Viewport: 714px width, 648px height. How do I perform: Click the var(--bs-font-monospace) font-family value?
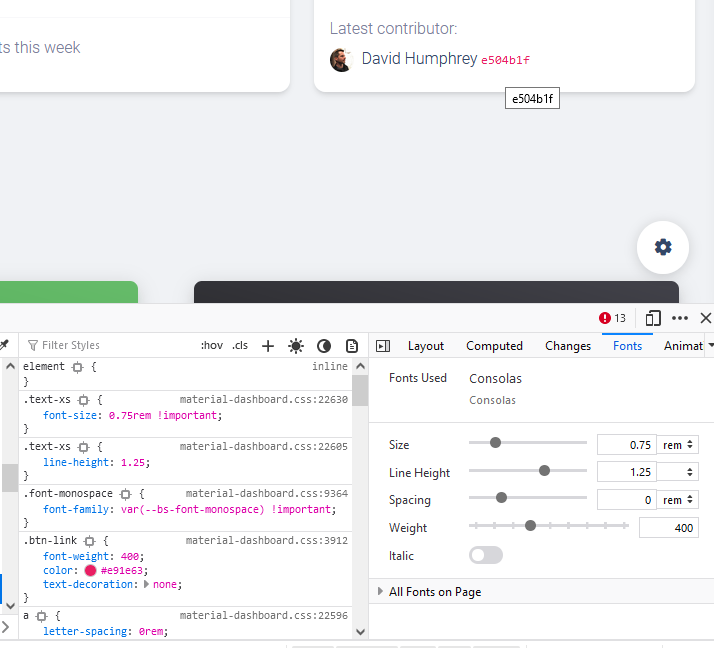click(x=192, y=510)
